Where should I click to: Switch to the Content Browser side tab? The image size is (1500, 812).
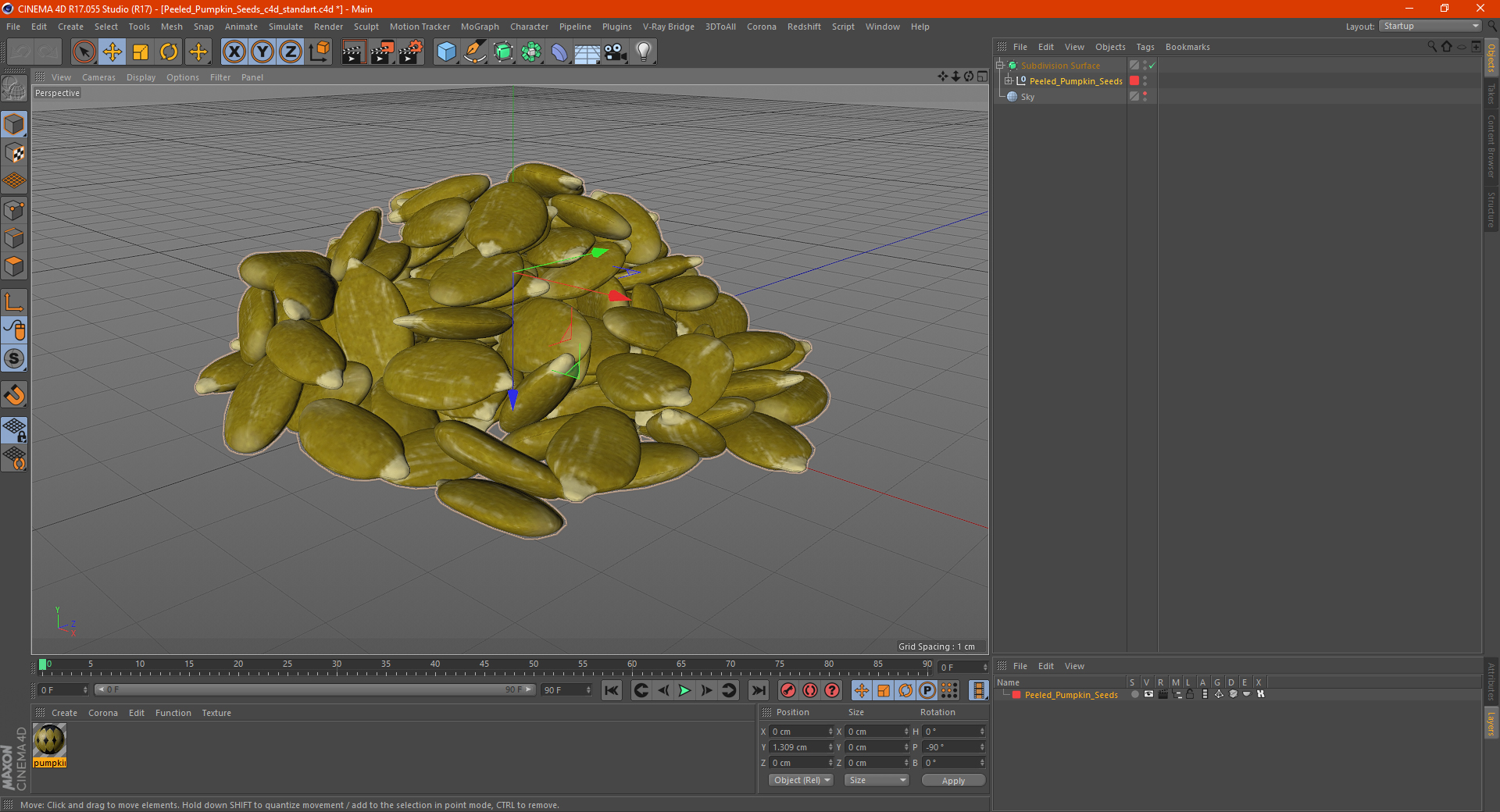[1491, 147]
